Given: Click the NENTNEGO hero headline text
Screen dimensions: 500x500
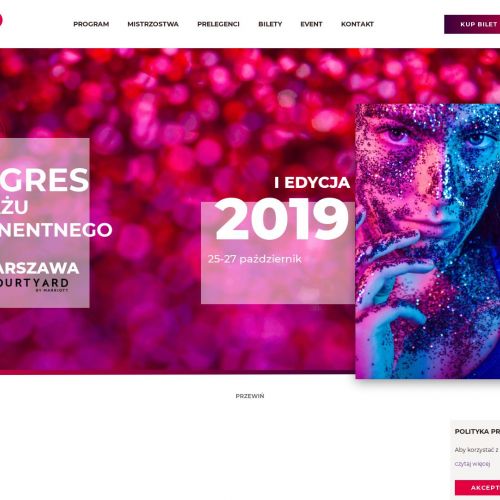Looking at the screenshot, I should pyautogui.click(x=56, y=230).
